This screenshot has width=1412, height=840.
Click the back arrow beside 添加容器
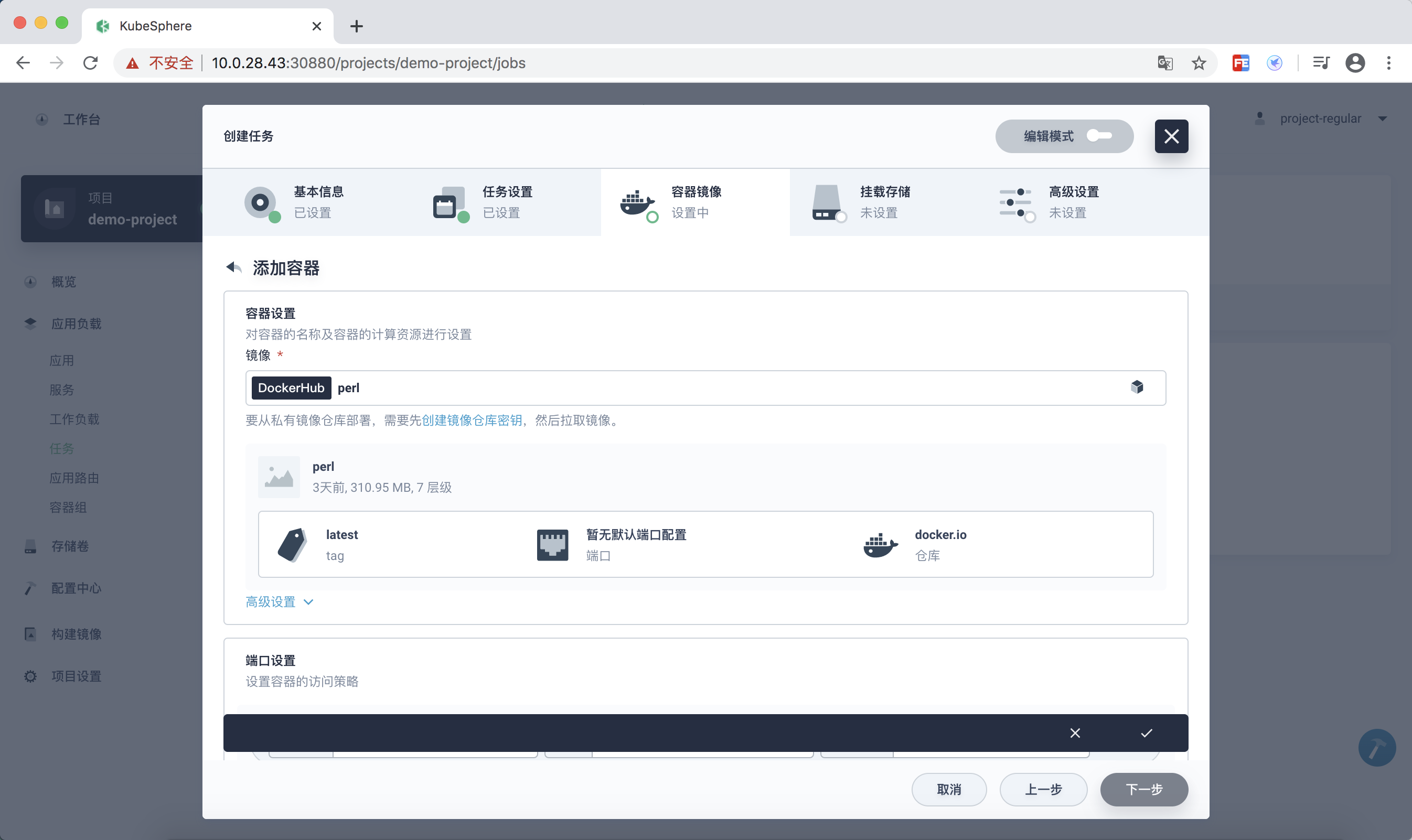tap(233, 267)
